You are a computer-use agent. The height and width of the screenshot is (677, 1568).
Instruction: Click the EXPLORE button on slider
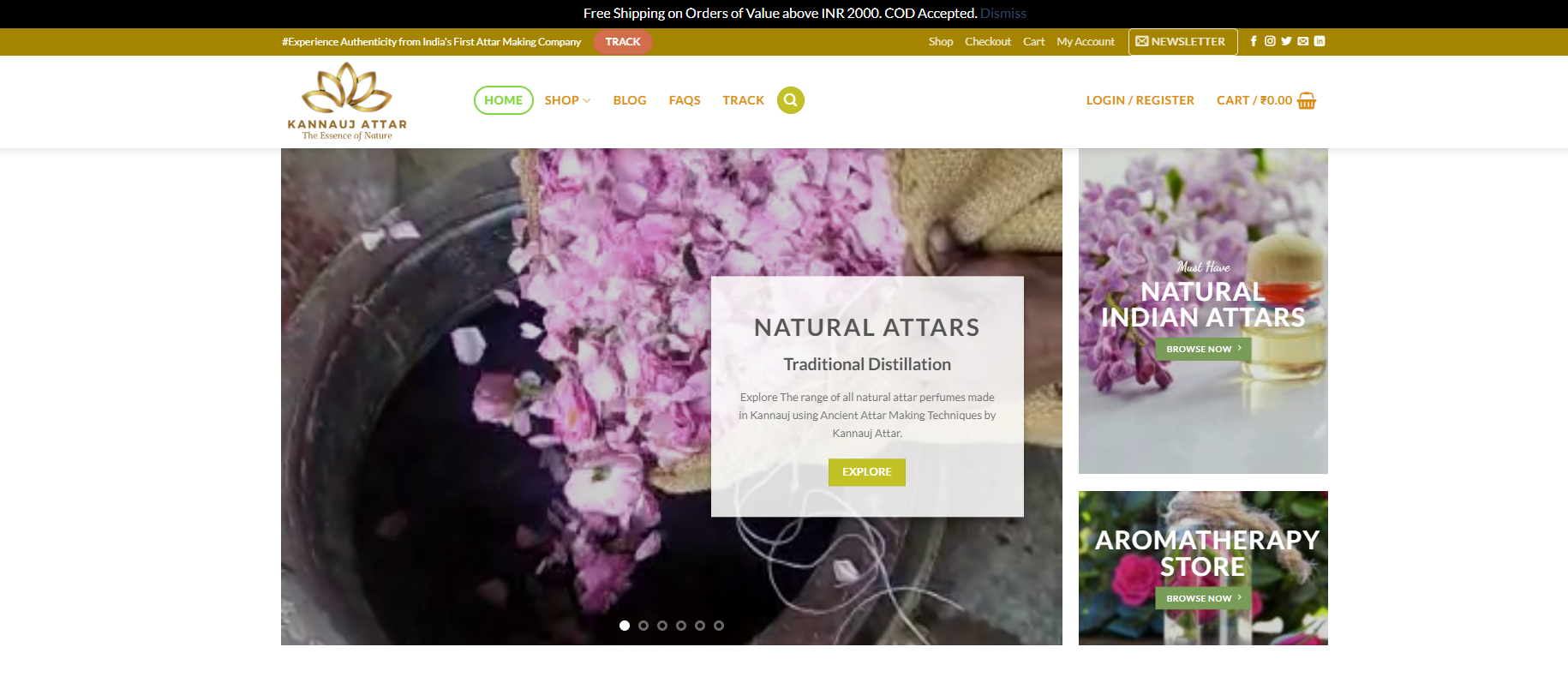click(867, 472)
